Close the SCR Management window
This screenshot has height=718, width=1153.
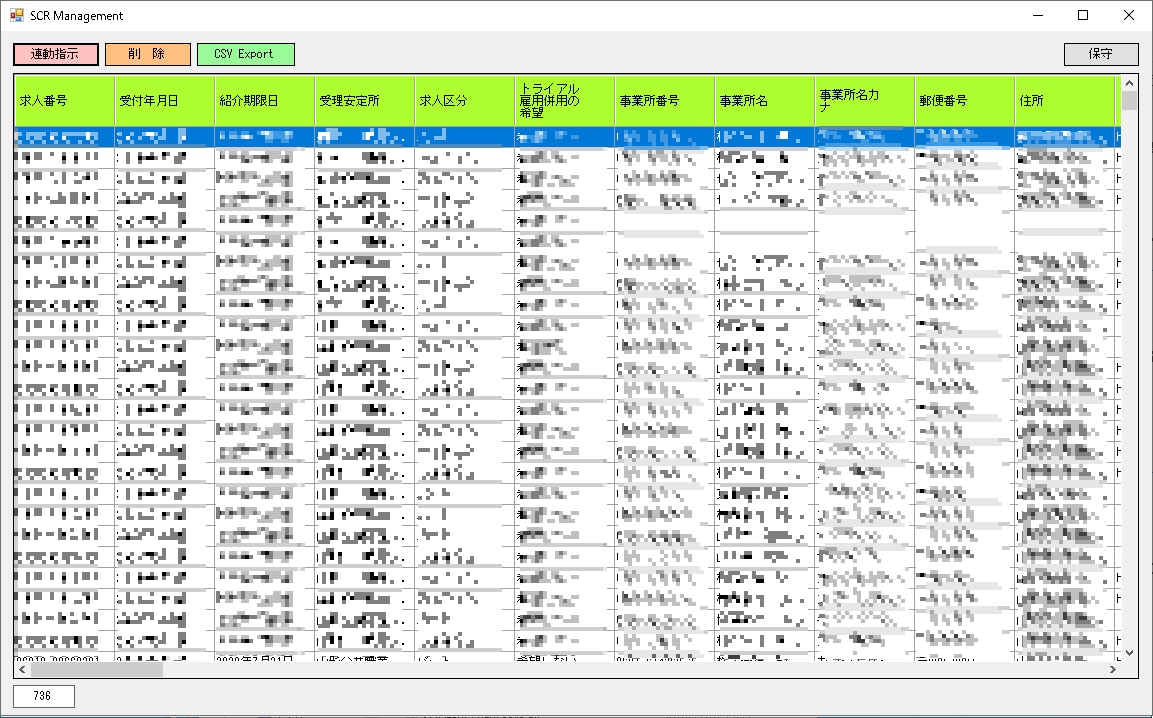[x=1129, y=15]
